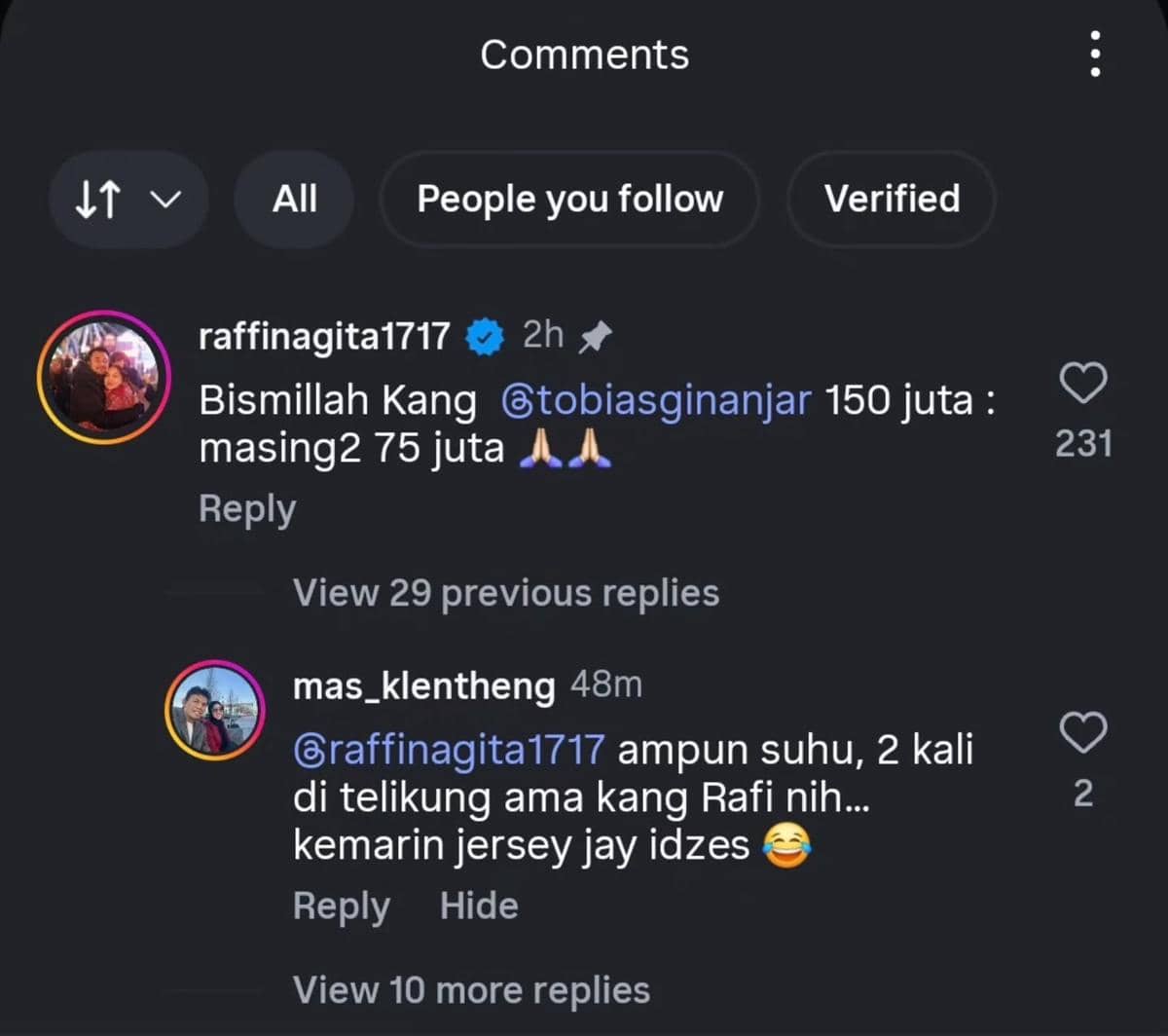Click raffinagita1717's verified blue checkmark badge

[x=485, y=335]
